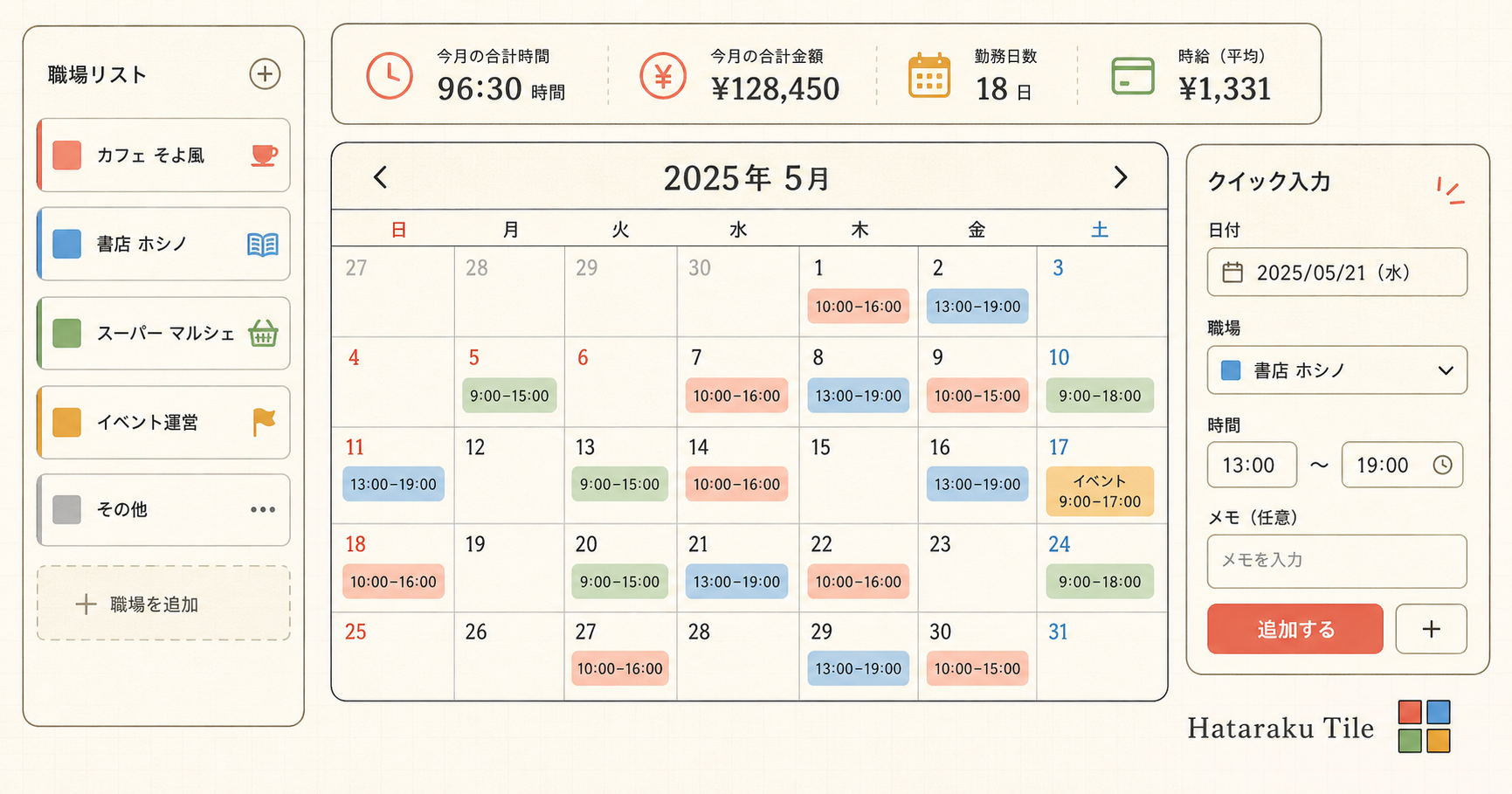Open the 13:00–19:00 shift on May 21
Viewport: 1512px width, 794px height.
coord(736,582)
